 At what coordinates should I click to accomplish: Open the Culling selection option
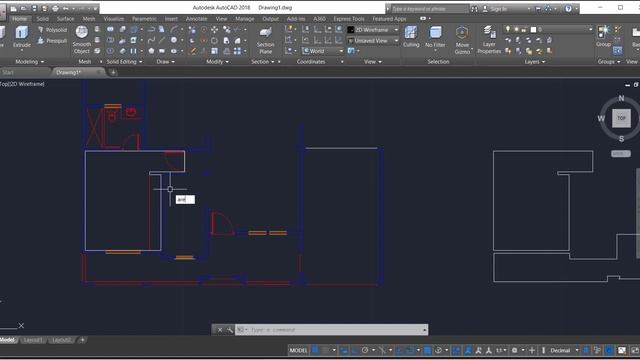[411, 37]
